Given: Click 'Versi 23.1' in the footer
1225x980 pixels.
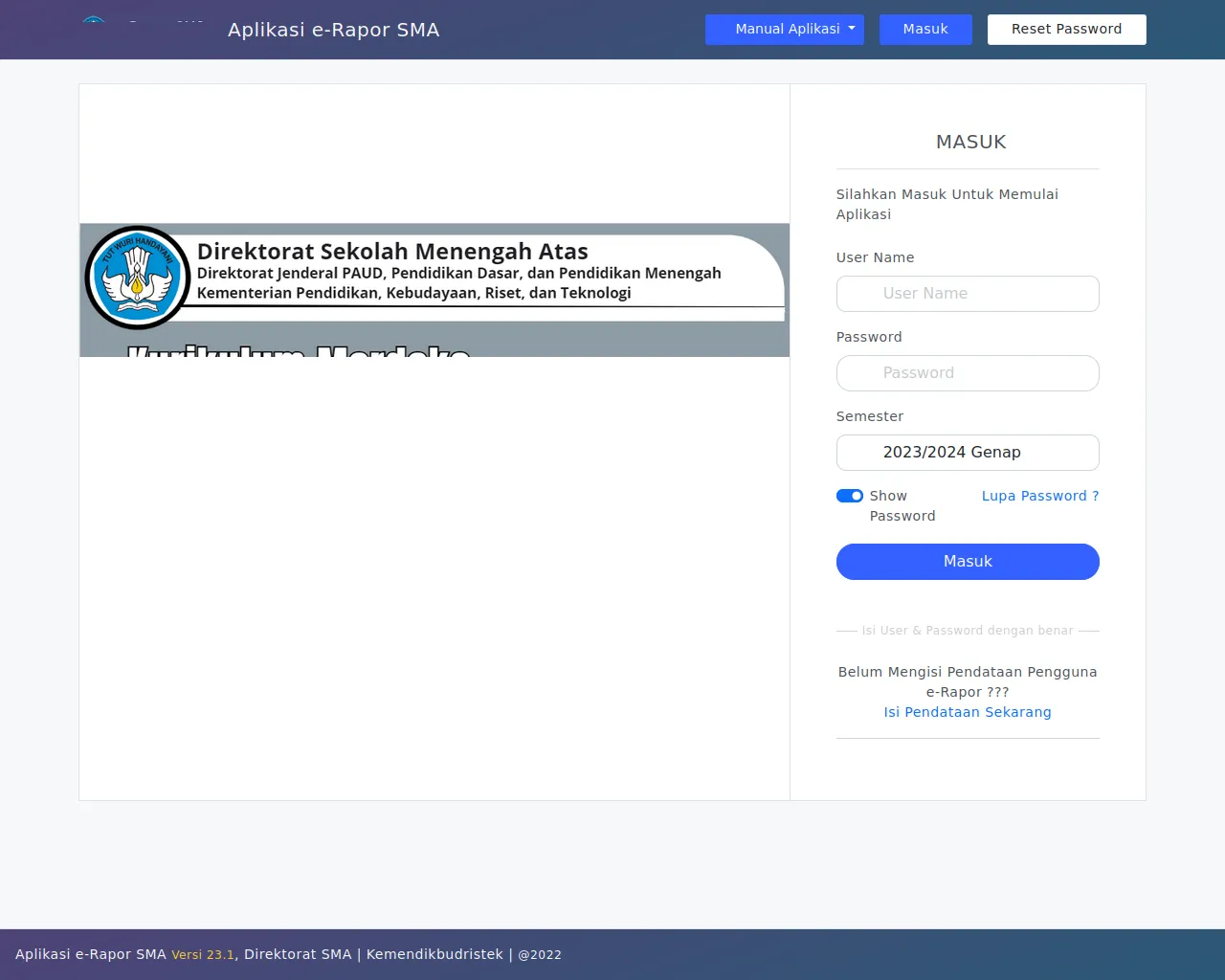Looking at the screenshot, I should (203, 955).
